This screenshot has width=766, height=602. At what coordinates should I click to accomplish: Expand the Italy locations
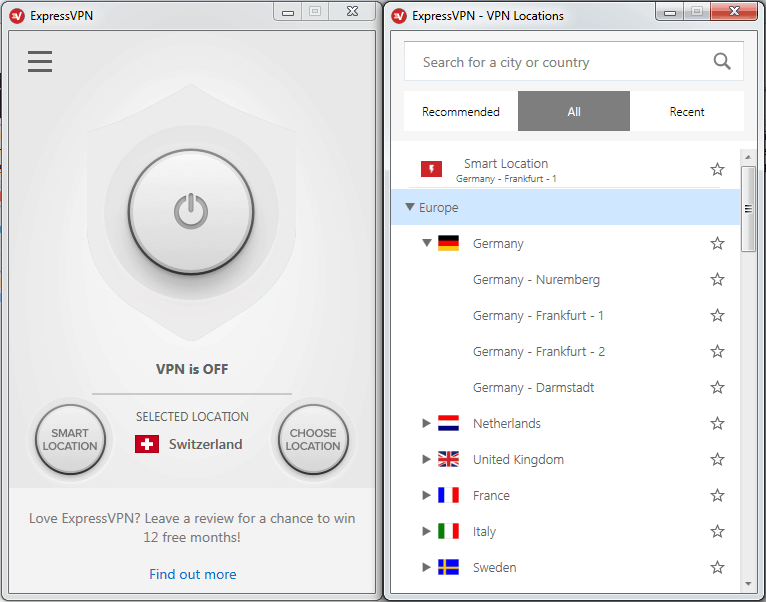pos(426,531)
